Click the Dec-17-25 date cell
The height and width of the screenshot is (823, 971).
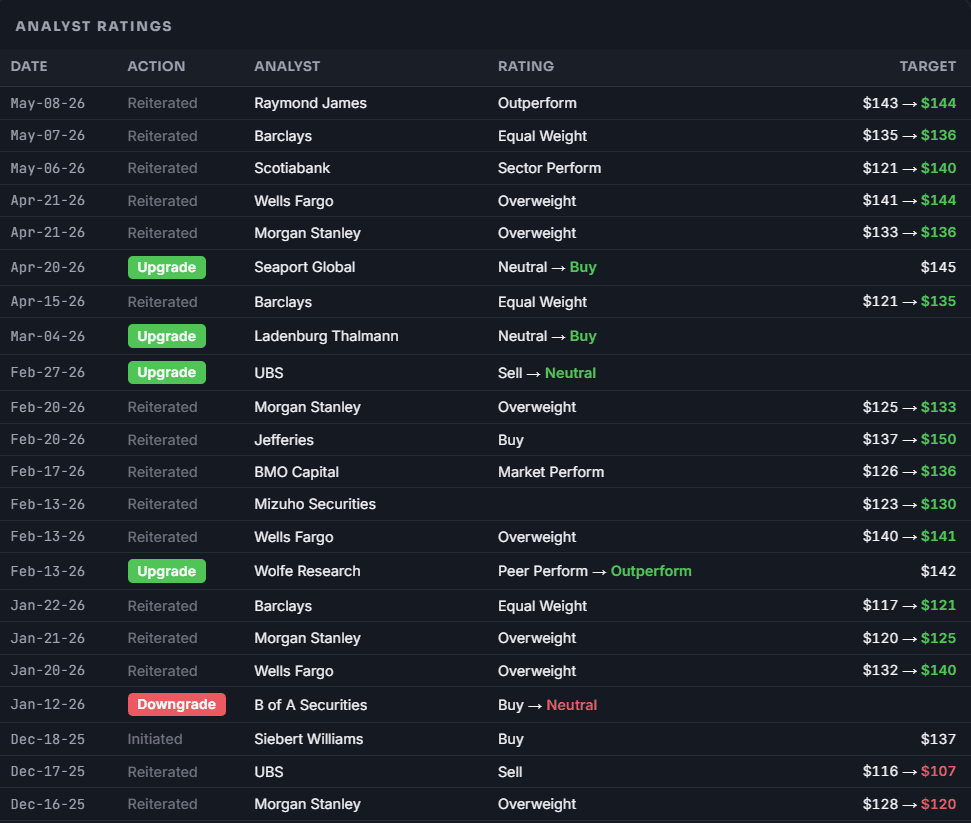coord(48,772)
